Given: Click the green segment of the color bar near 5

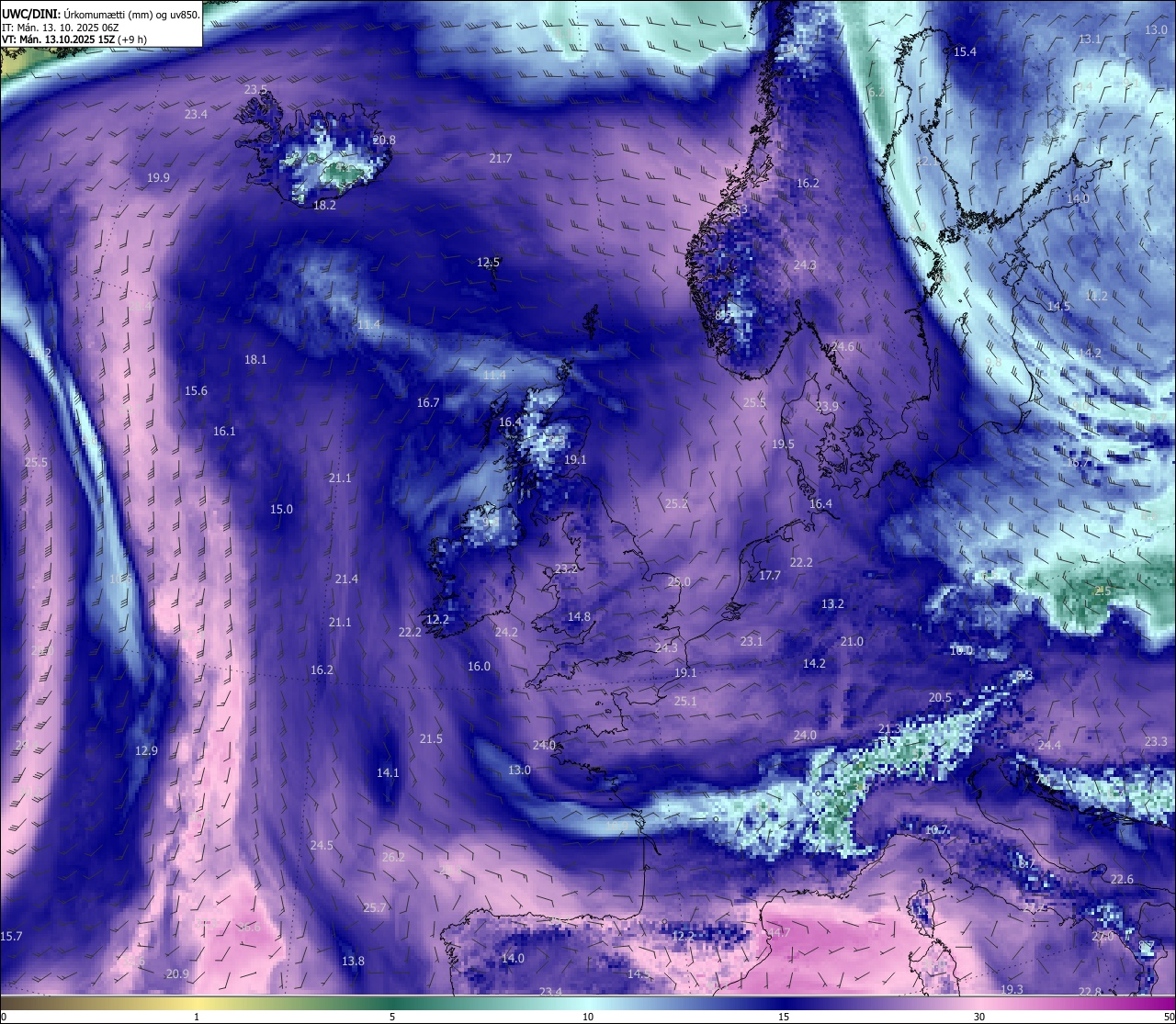Looking at the screenshot, I should tap(392, 1003).
